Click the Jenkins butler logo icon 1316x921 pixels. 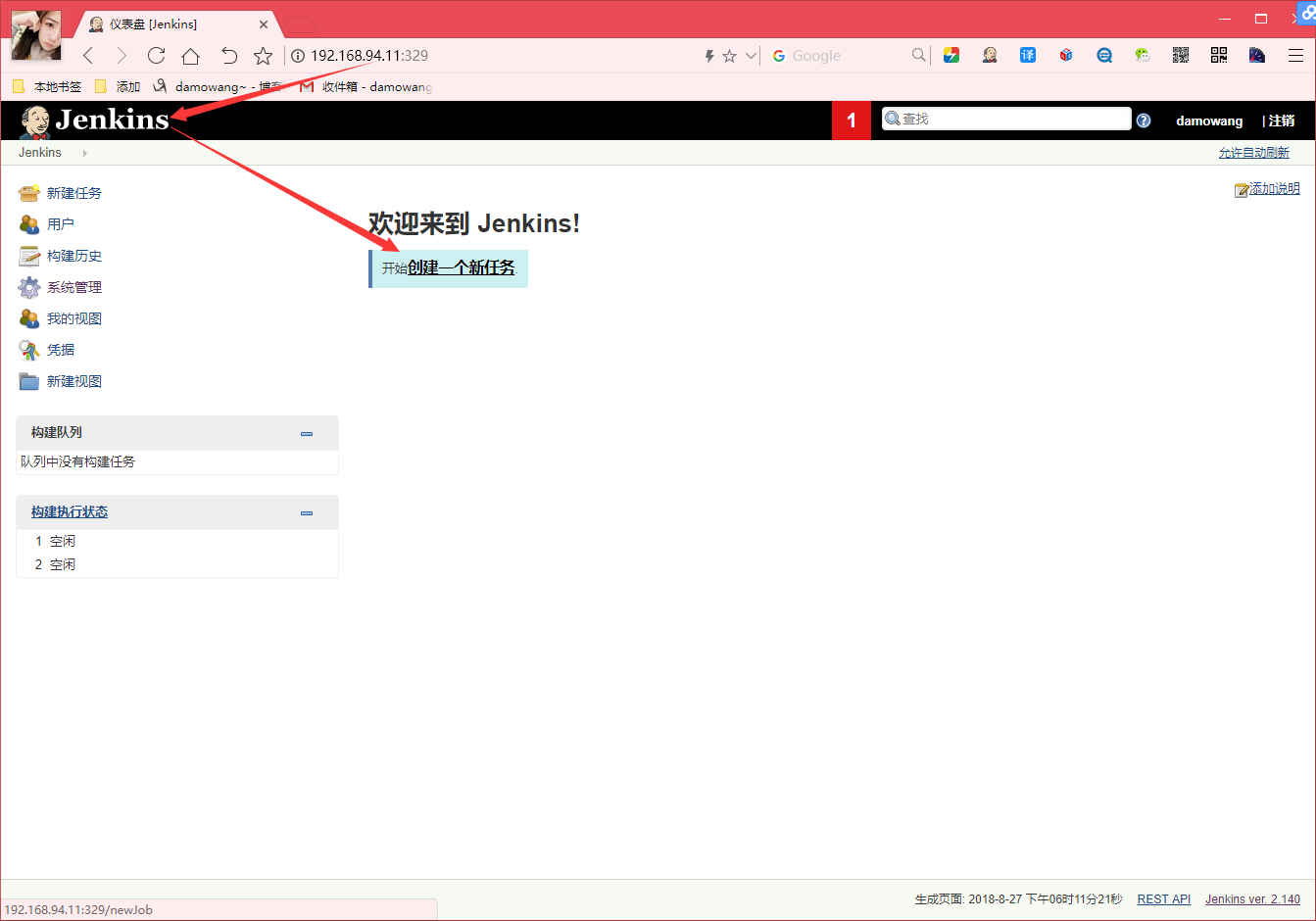coord(34,121)
